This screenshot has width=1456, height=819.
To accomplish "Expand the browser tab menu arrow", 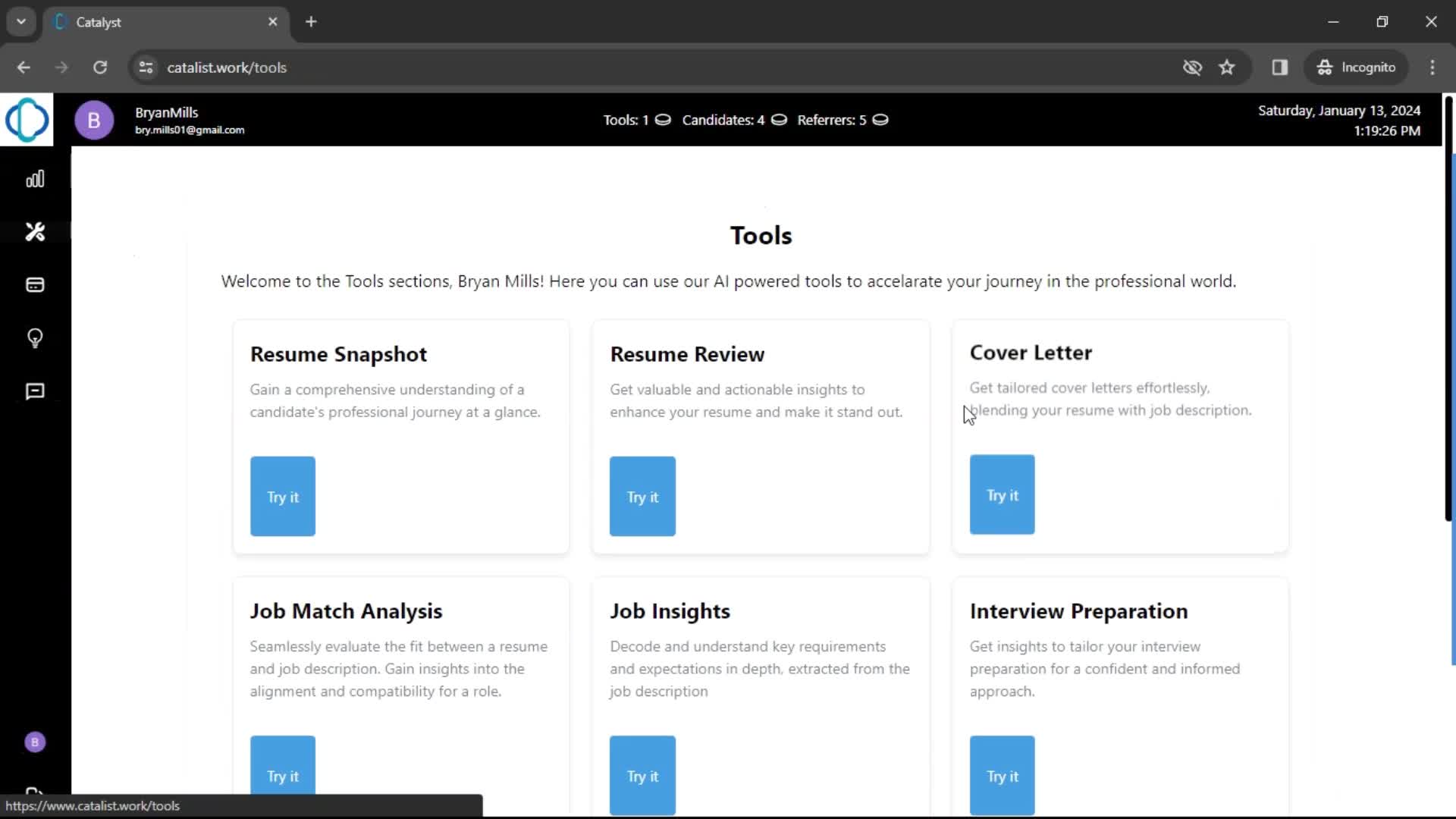I will (x=21, y=21).
